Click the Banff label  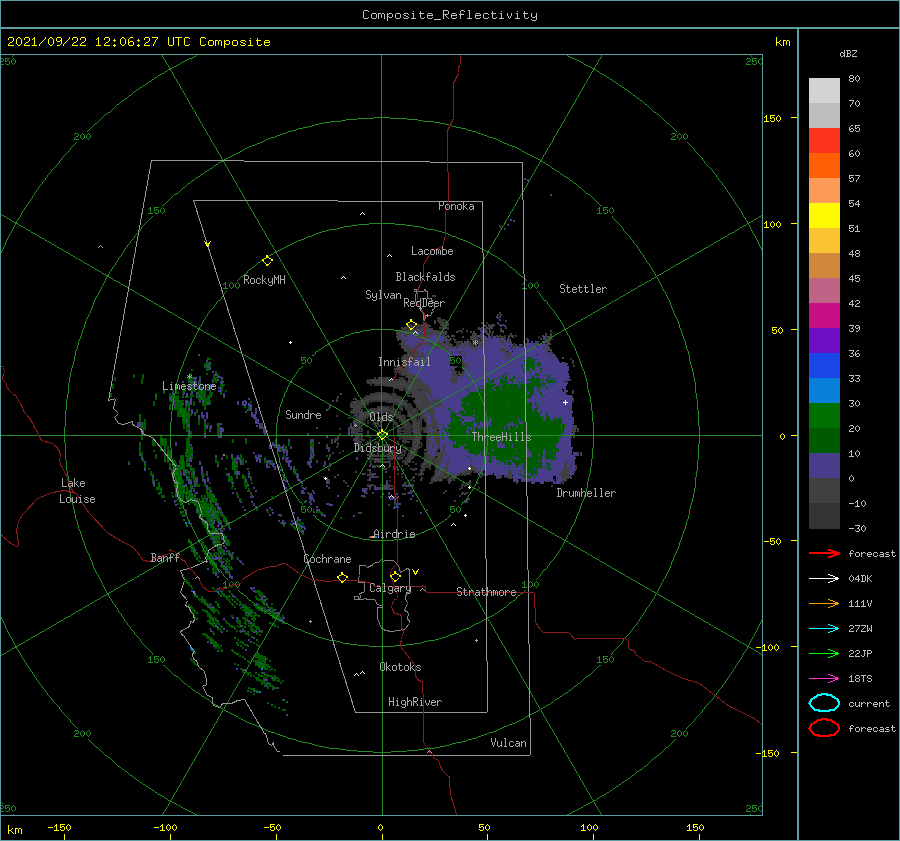point(165,557)
